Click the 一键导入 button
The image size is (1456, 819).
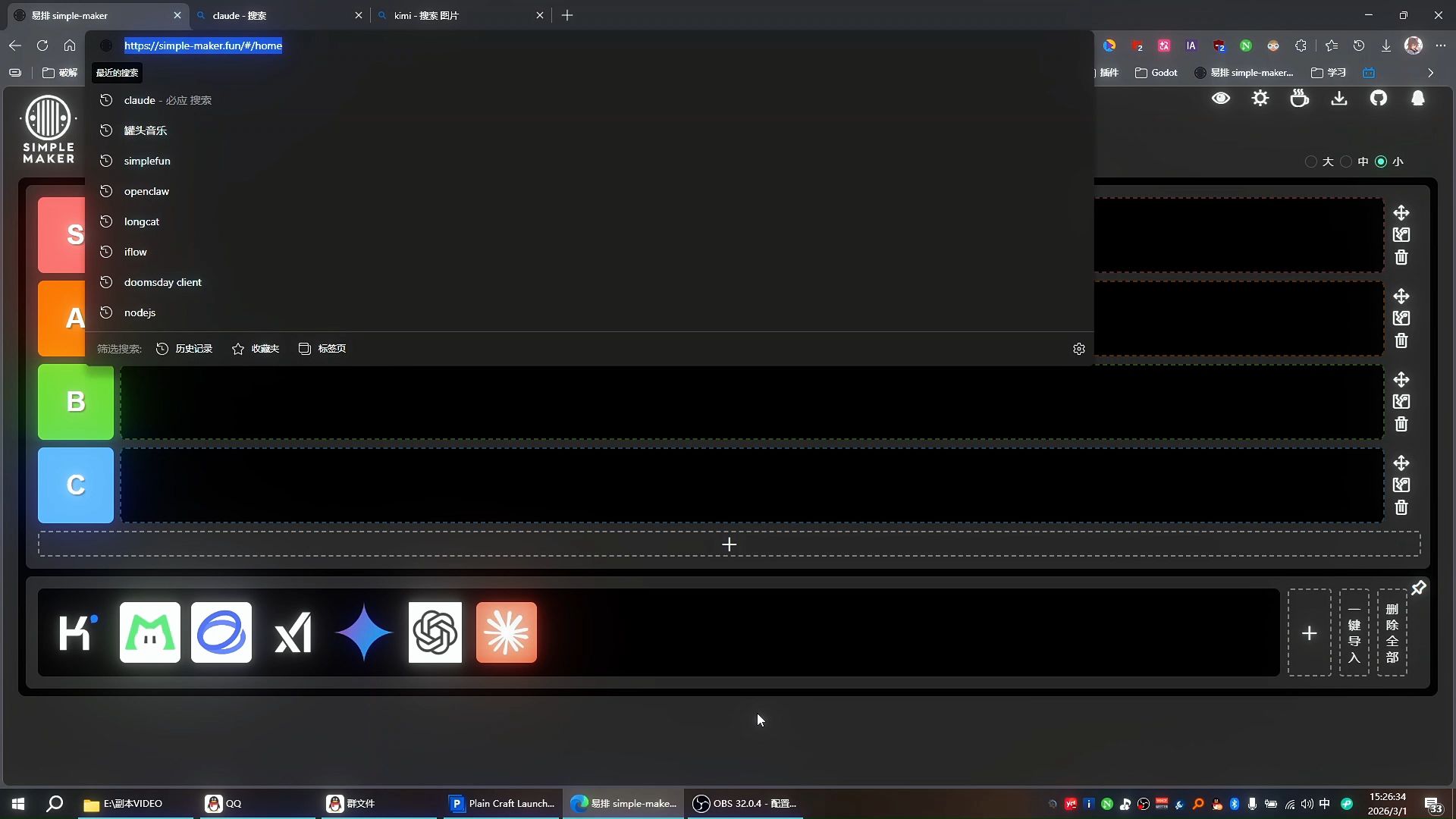tap(1354, 632)
